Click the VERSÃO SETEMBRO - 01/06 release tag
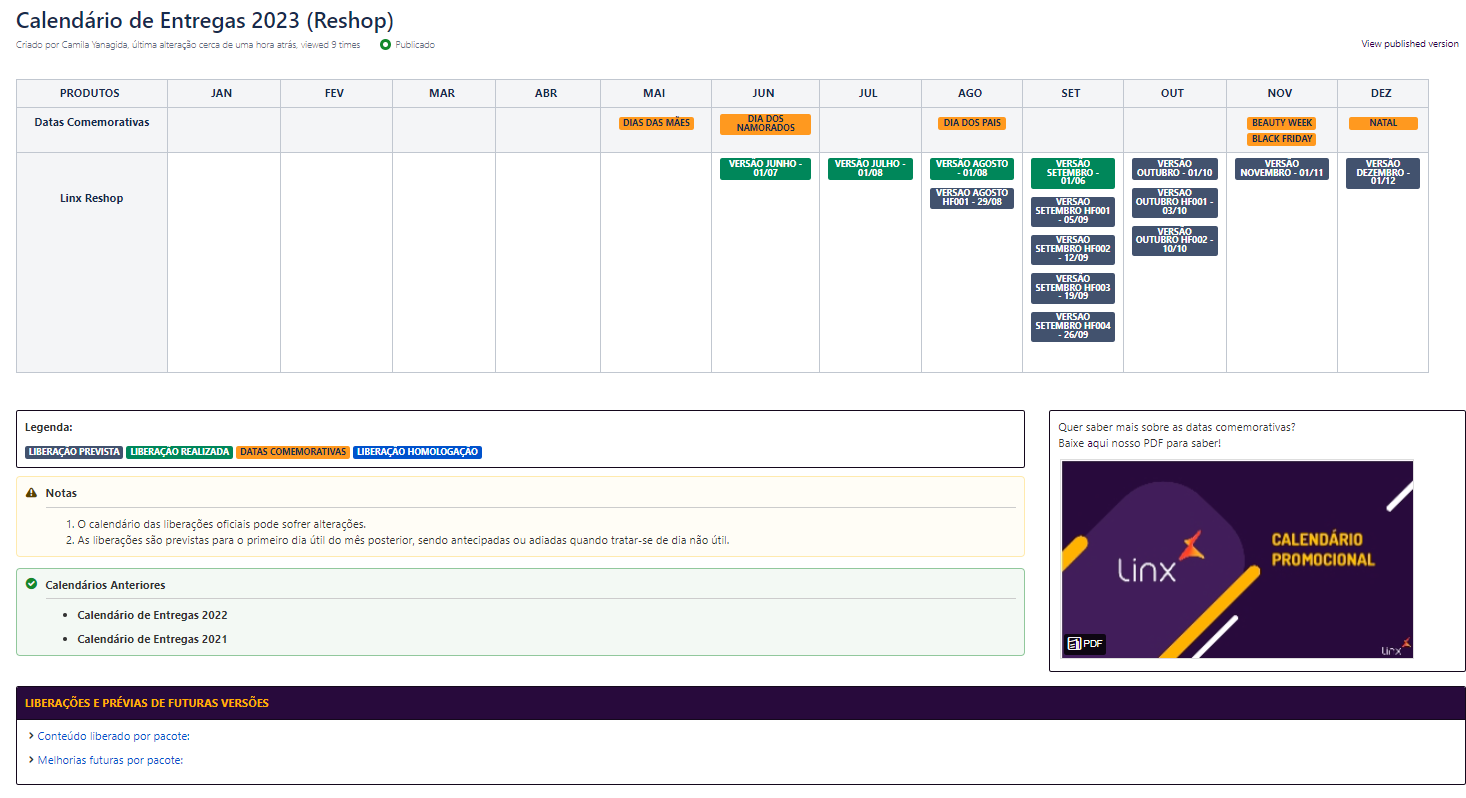The width and height of the screenshot is (1466, 798). pos(1073,173)
